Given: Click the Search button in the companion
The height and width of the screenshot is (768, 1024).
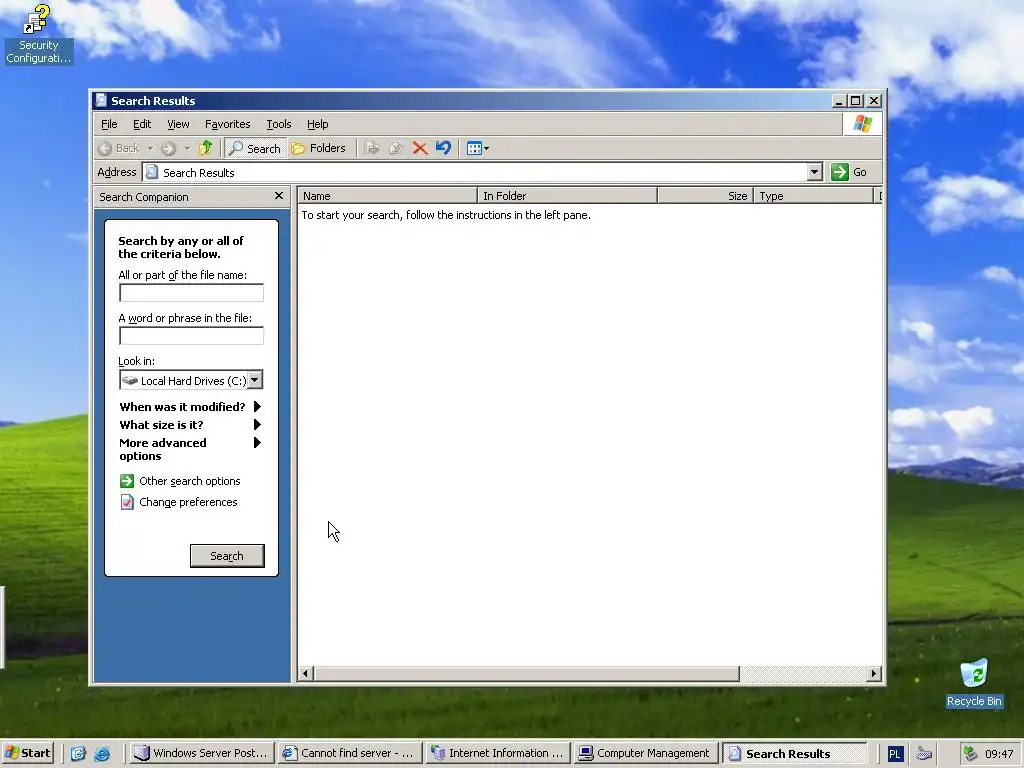Looking at the screenshot, I should 227,556.
